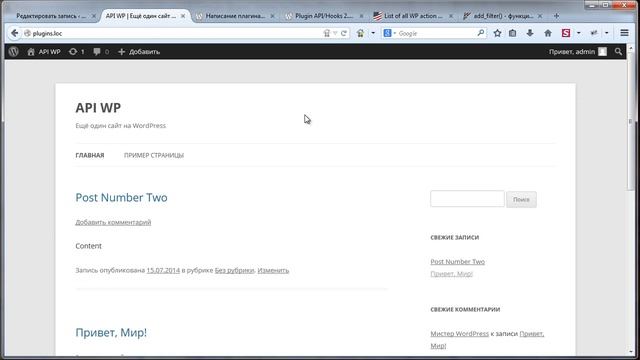The height and width of the screenshot is (360, 640).
Task: Reload the page with the refresh icon
Action: click(344, 33)
